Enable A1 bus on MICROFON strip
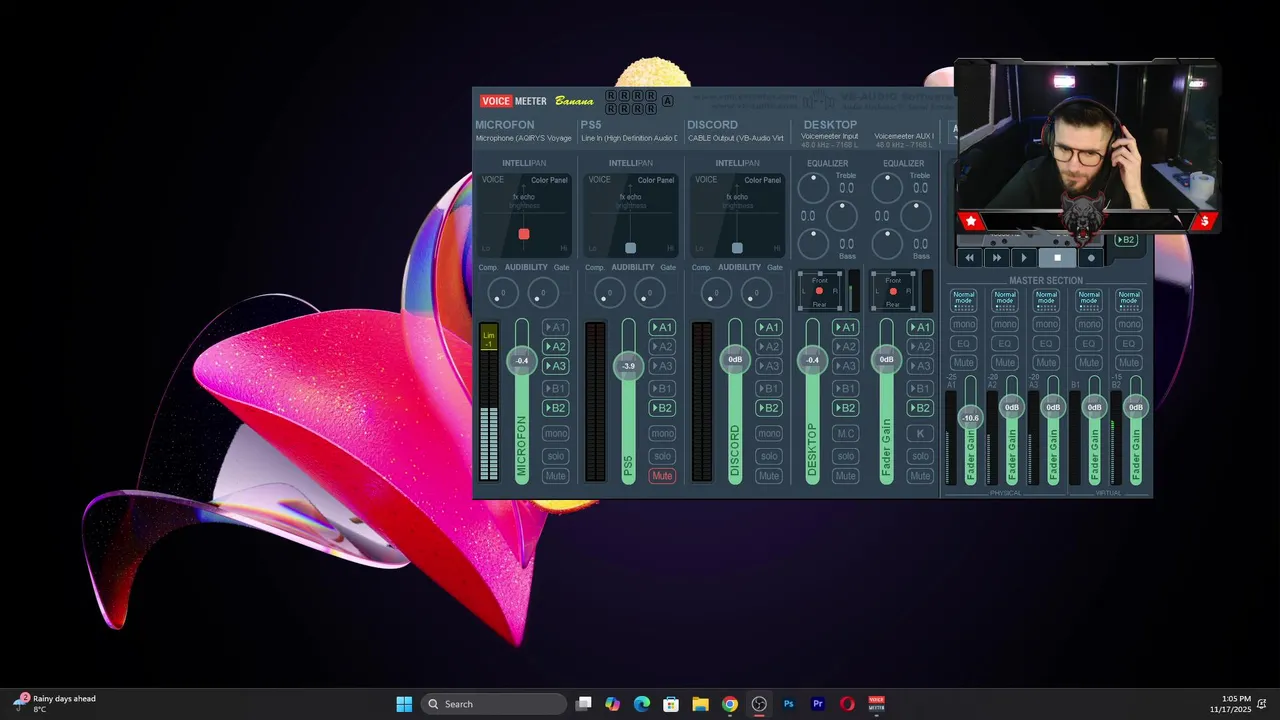Viewport: 1280px width, 720px height. click(555, 327)
